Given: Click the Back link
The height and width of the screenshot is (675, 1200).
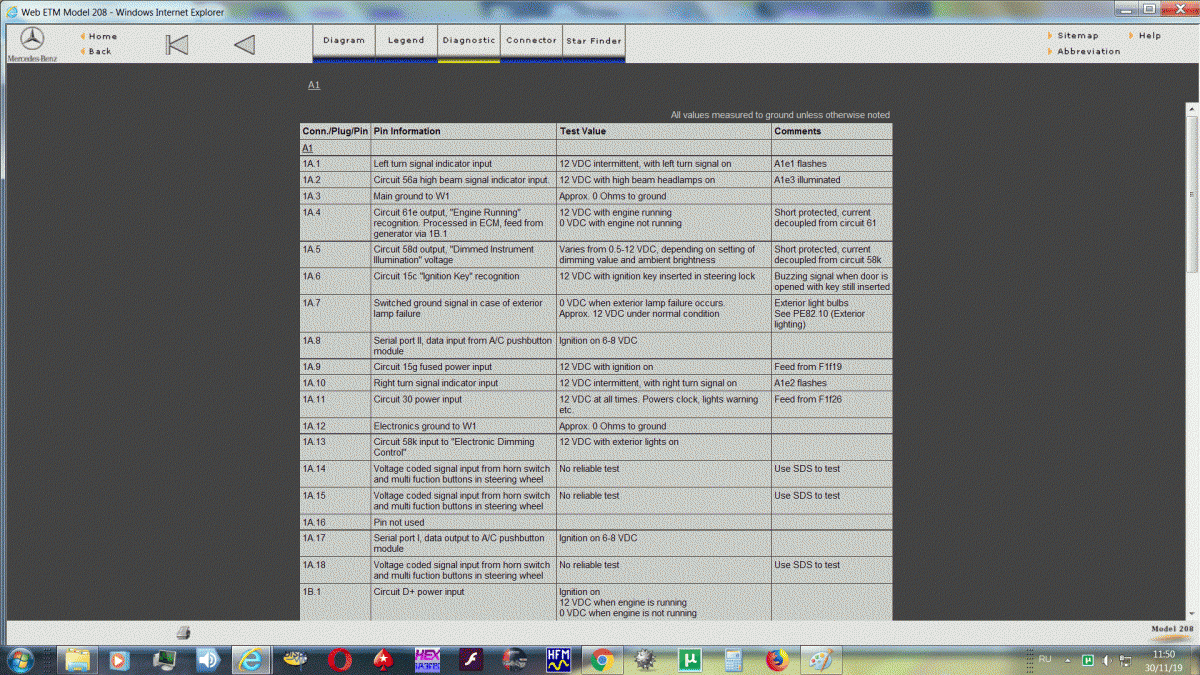Looking at the screenshot, I should coord(100,51).
